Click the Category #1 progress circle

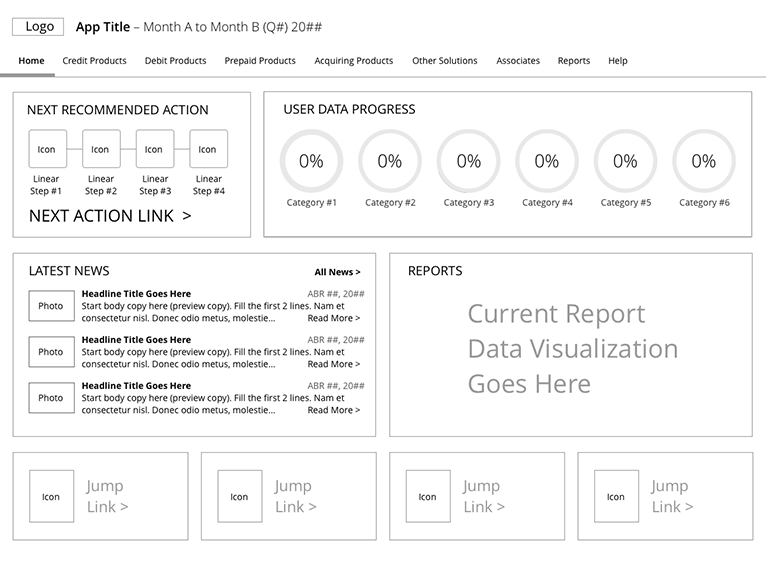[311, 161]
